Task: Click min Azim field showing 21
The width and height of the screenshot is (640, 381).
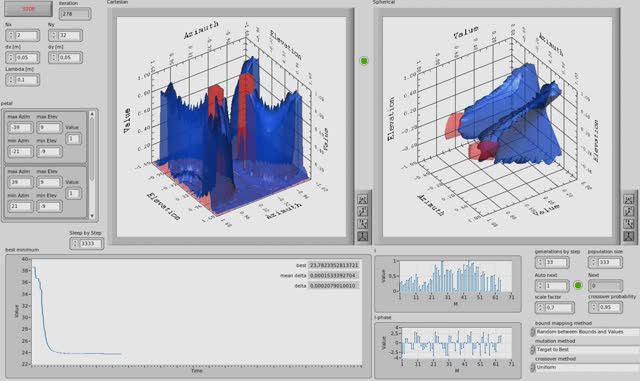Action: [x=20, y=207]
